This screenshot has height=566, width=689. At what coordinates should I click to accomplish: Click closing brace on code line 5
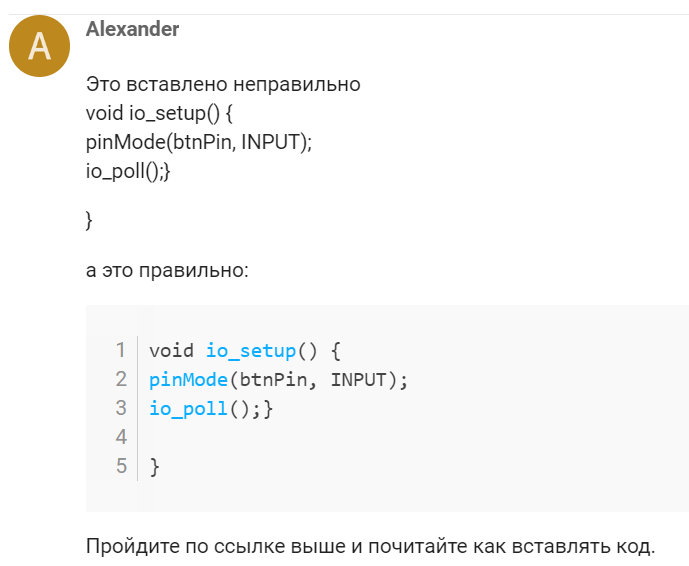click(155, 467)
